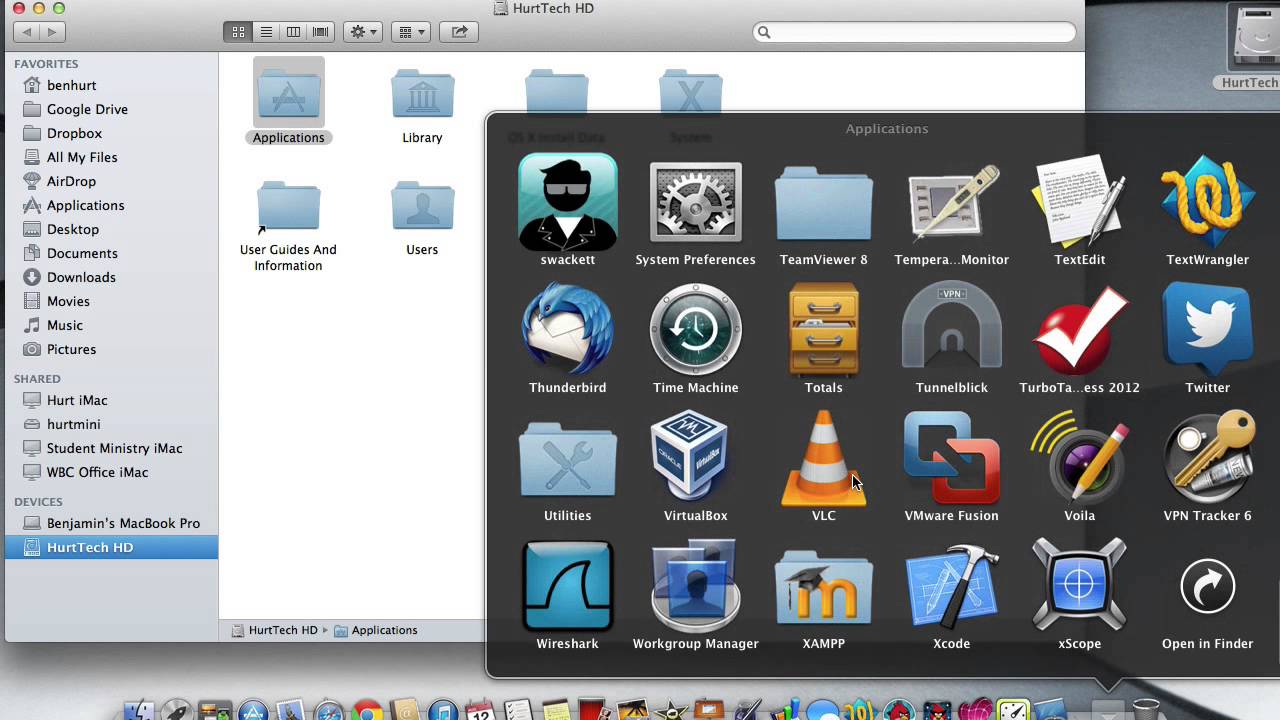This screenshot has height=720, width=1280.
Task: Go back in Finder history
Action: point(26,32)
